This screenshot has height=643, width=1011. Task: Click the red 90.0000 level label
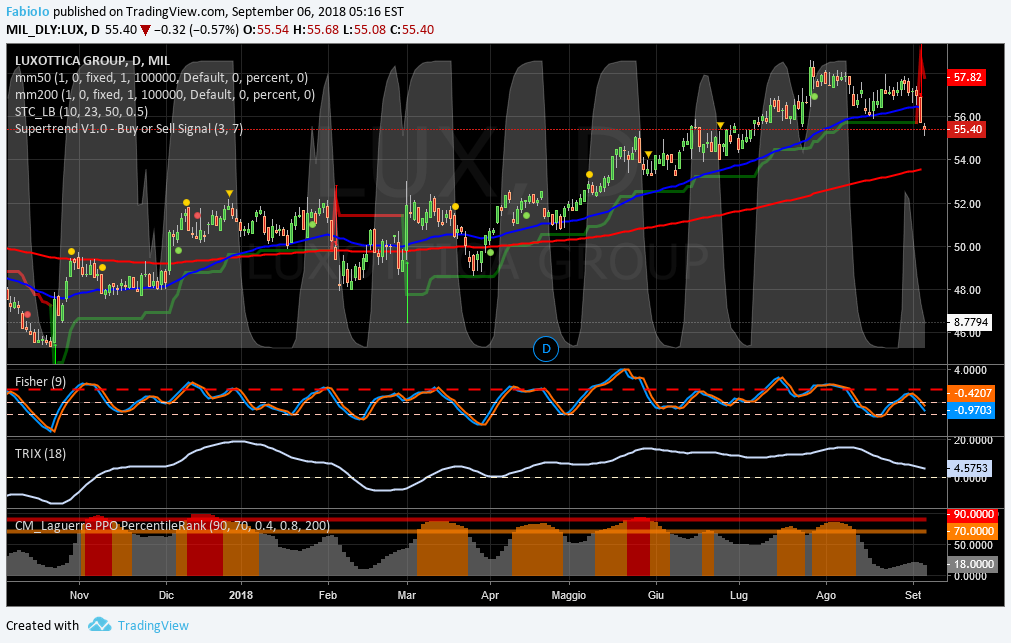(970, 514)
